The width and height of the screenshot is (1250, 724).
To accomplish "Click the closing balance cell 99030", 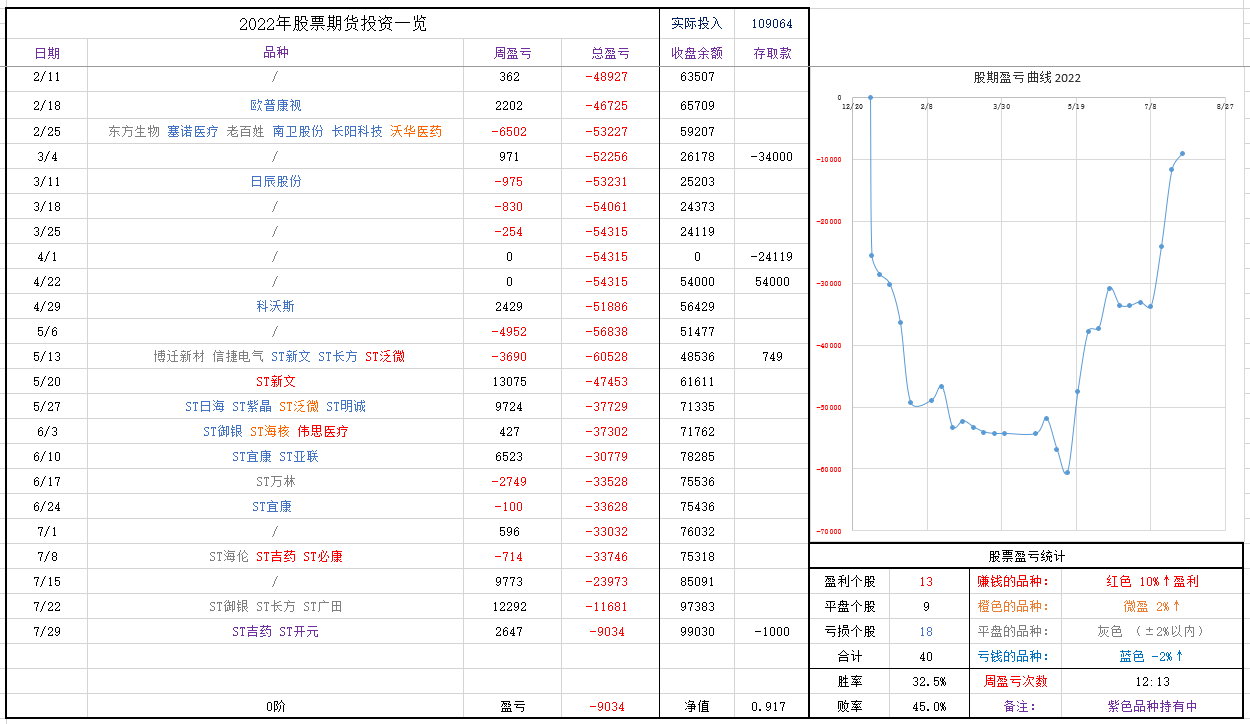I will coord(697,631).
